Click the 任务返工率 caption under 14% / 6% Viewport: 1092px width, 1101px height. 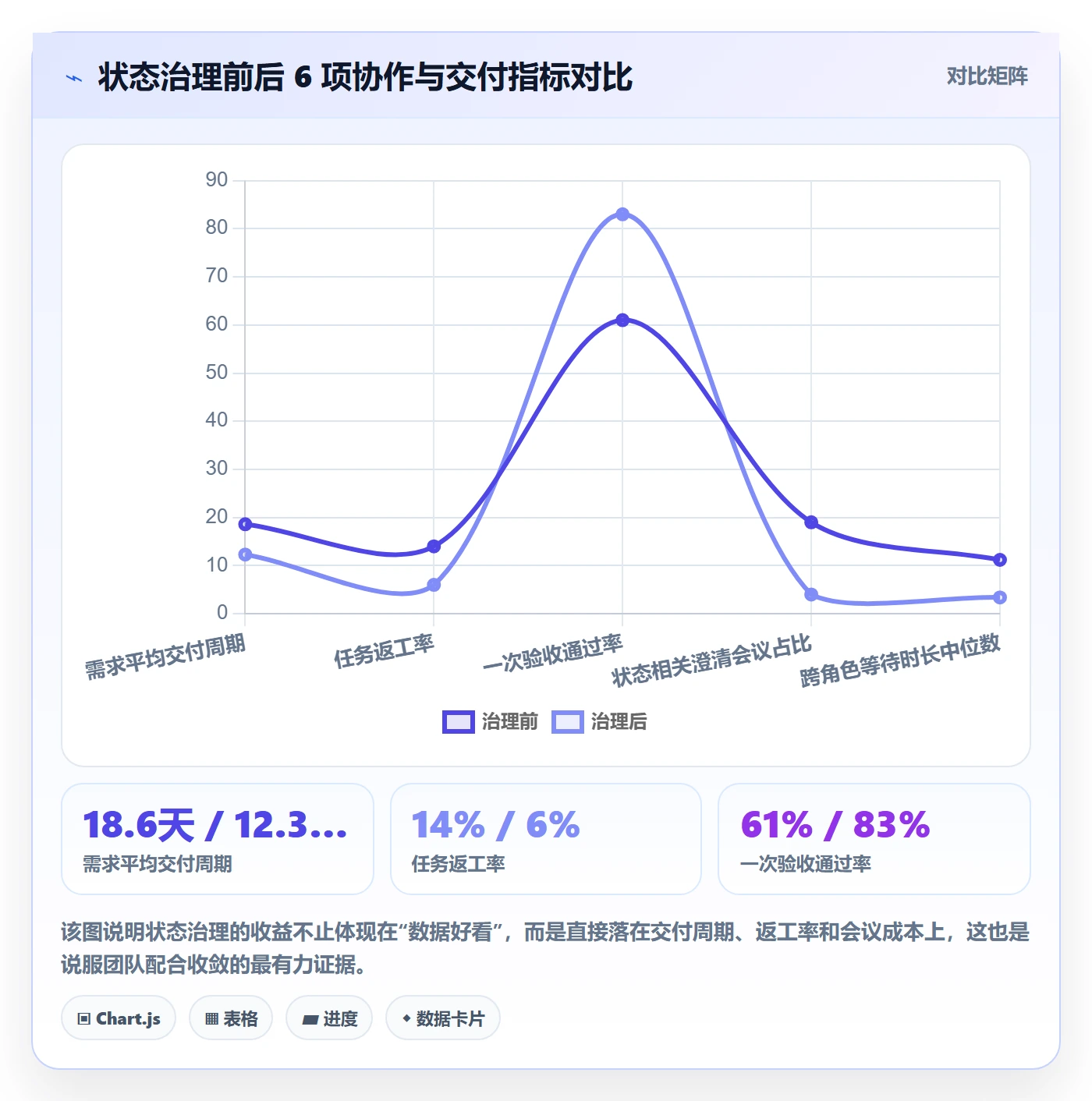coord(459,864)
